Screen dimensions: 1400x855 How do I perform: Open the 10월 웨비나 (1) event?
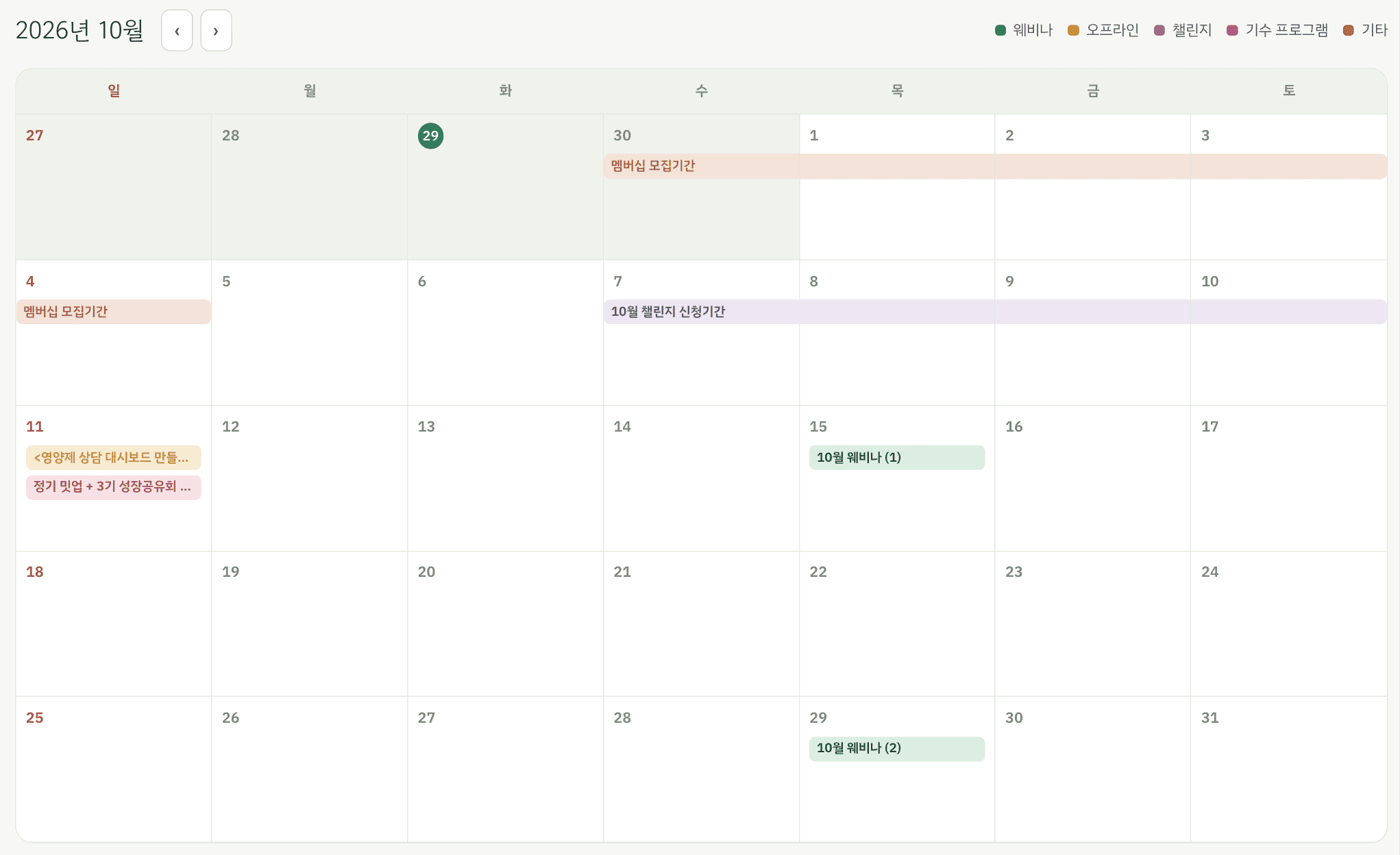(897, 458)
